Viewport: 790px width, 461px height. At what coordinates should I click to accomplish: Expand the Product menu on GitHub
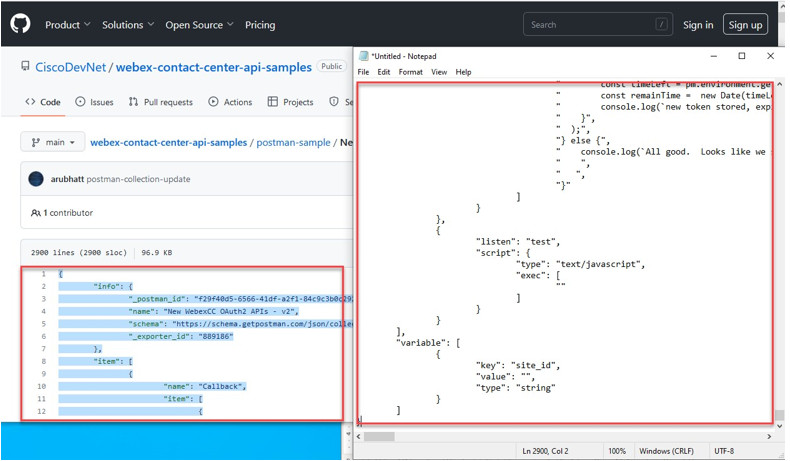68,25
